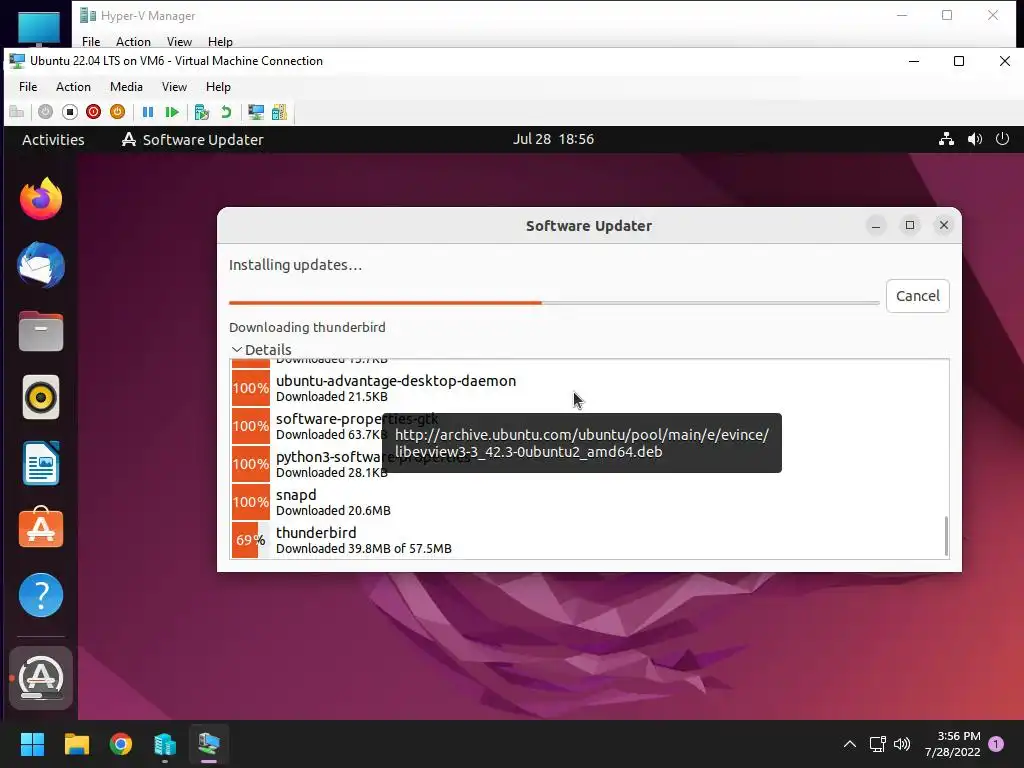
Task: Open Hyper-V Manager Action menu
Action: pos(133,41)
